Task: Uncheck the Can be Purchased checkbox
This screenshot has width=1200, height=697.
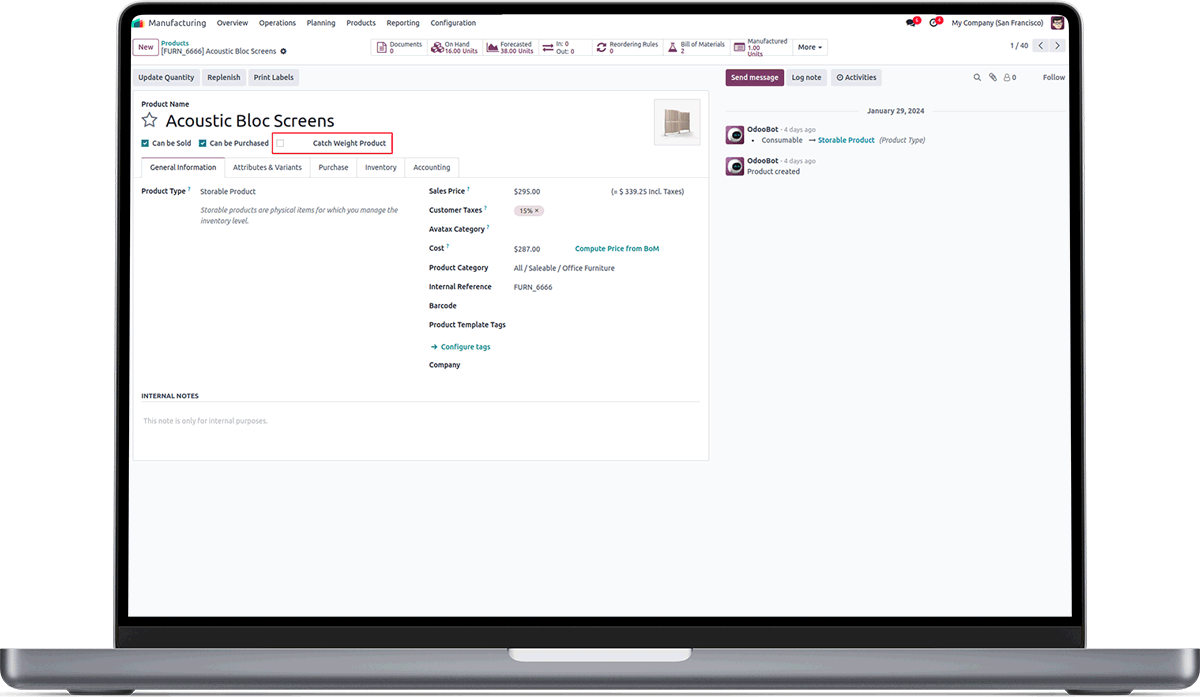Action: pyautogui.click(x=202, y=143)
